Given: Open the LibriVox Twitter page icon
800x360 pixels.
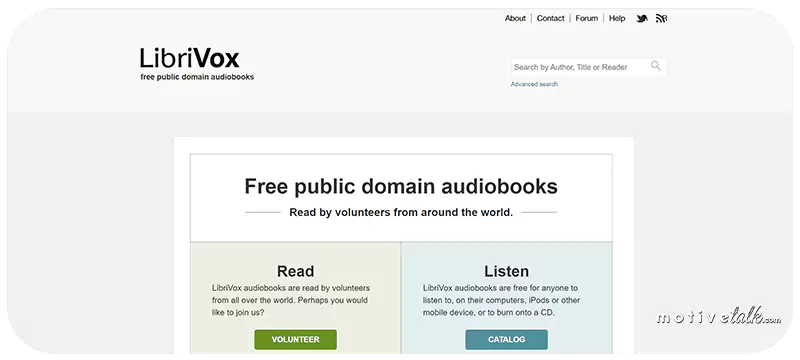Looking at the screenshot, I should coord(642,18).
